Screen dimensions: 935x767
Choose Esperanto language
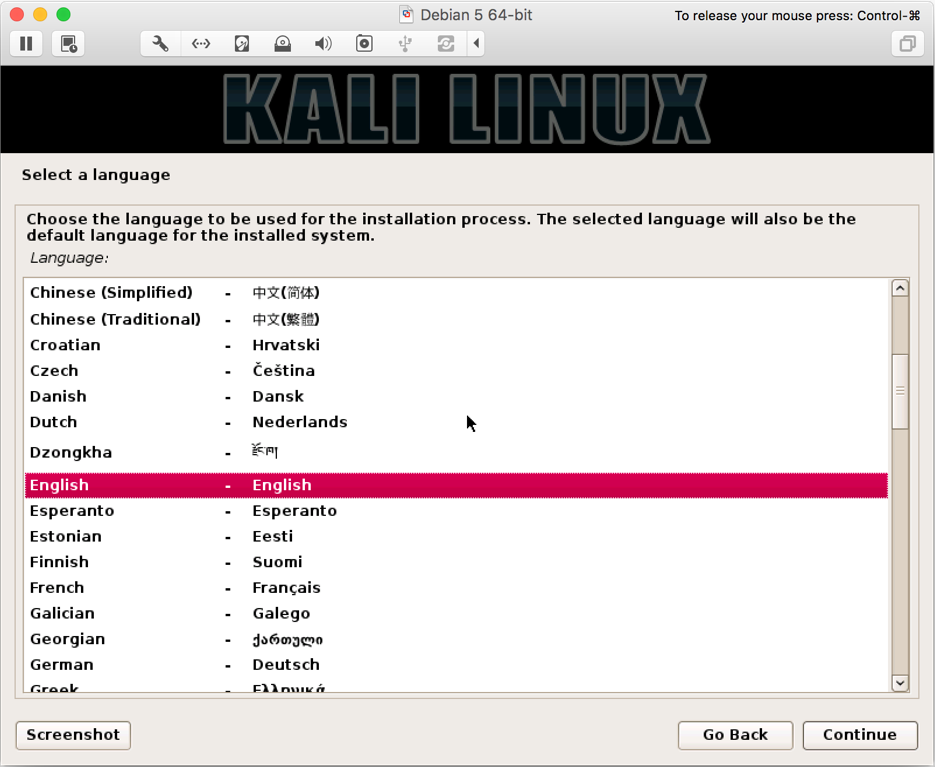point(456,511)
